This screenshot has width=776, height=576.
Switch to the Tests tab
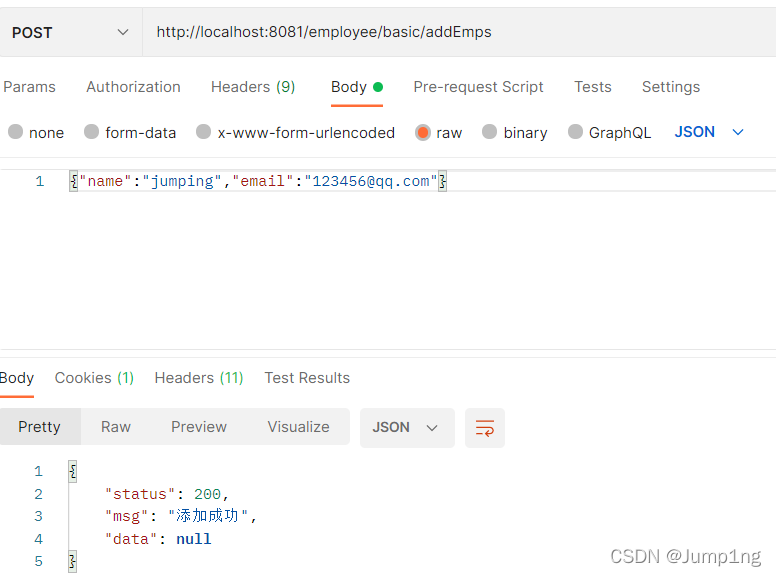pyautogui.click(x=592, y=87)
